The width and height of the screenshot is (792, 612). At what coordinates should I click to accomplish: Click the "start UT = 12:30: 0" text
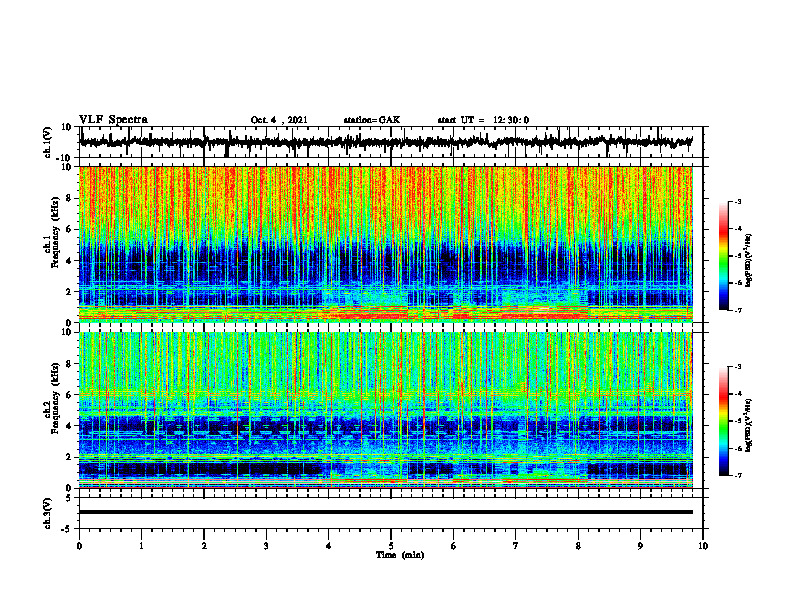pyautogui.click(x=483, y=120)
